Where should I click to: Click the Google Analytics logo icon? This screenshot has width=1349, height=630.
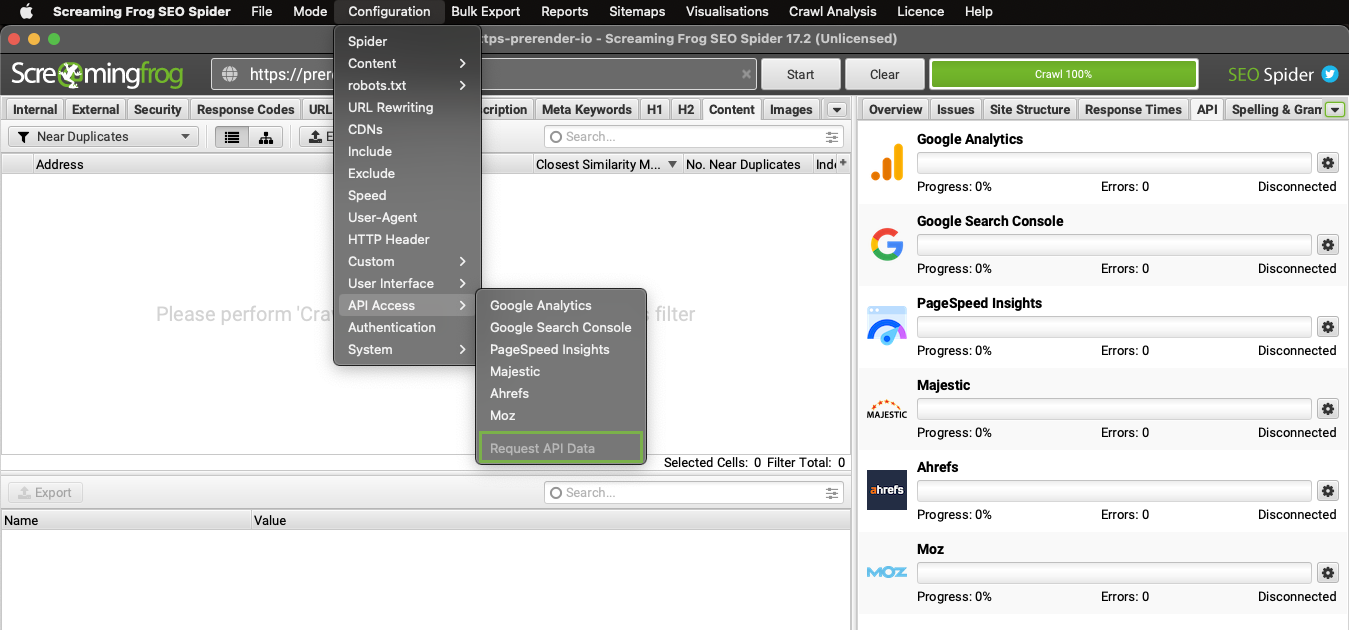(887, 162)
